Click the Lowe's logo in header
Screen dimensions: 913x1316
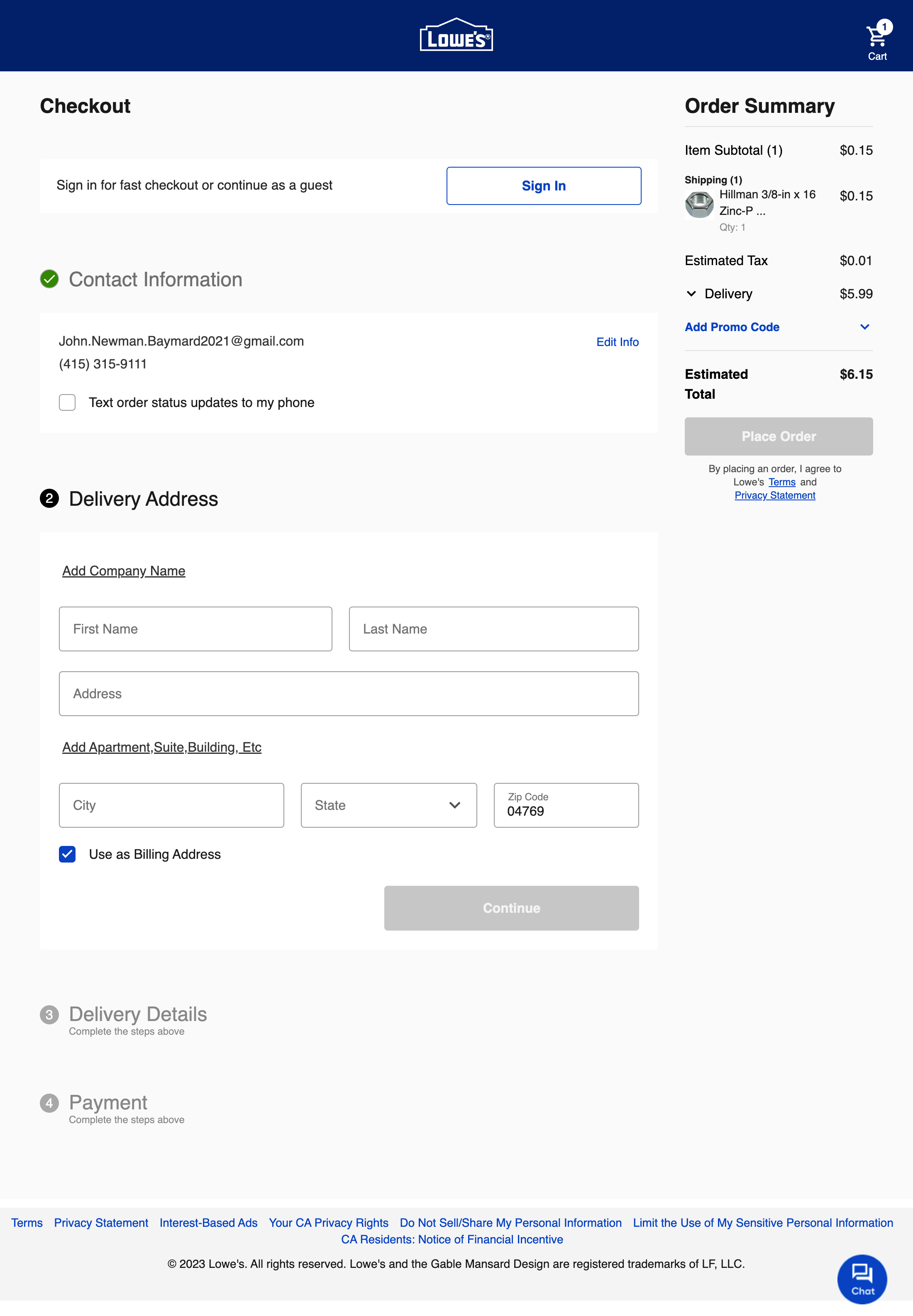coord(456,35)
